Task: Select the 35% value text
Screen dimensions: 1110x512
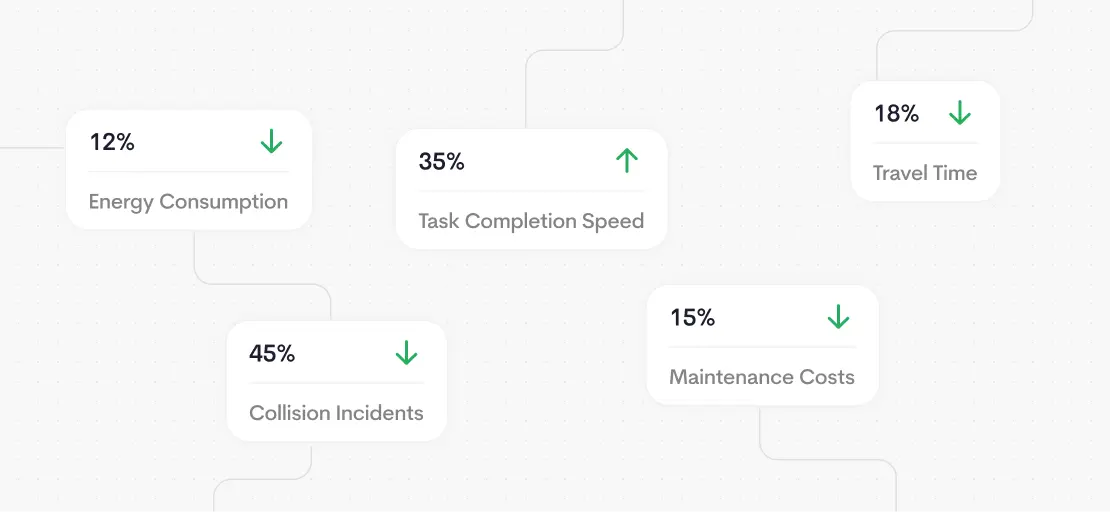Action: [442, 161]
